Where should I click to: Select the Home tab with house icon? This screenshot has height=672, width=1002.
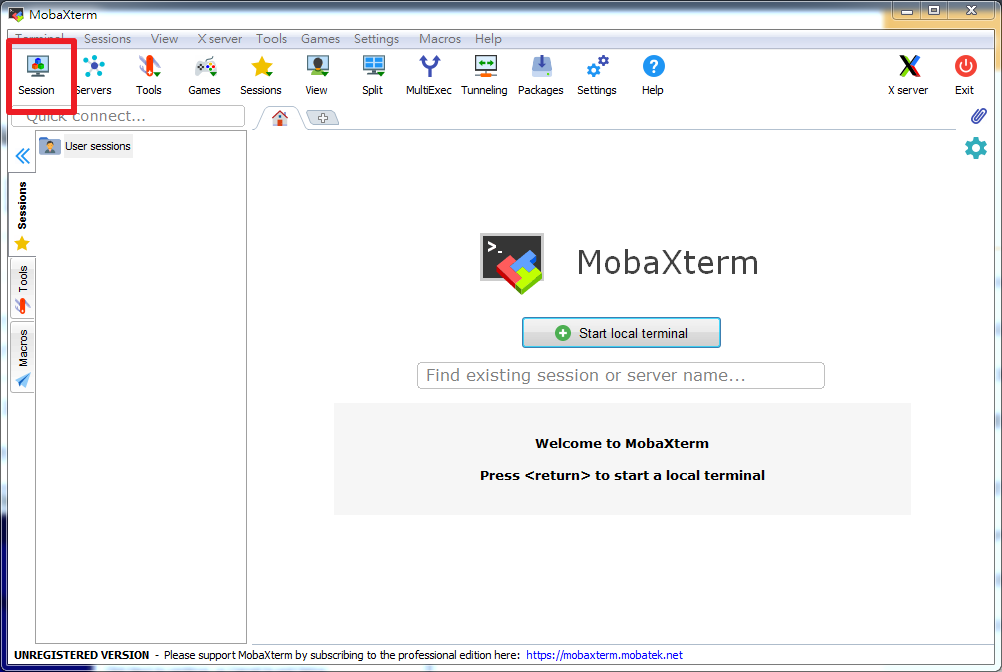(280, 118)
